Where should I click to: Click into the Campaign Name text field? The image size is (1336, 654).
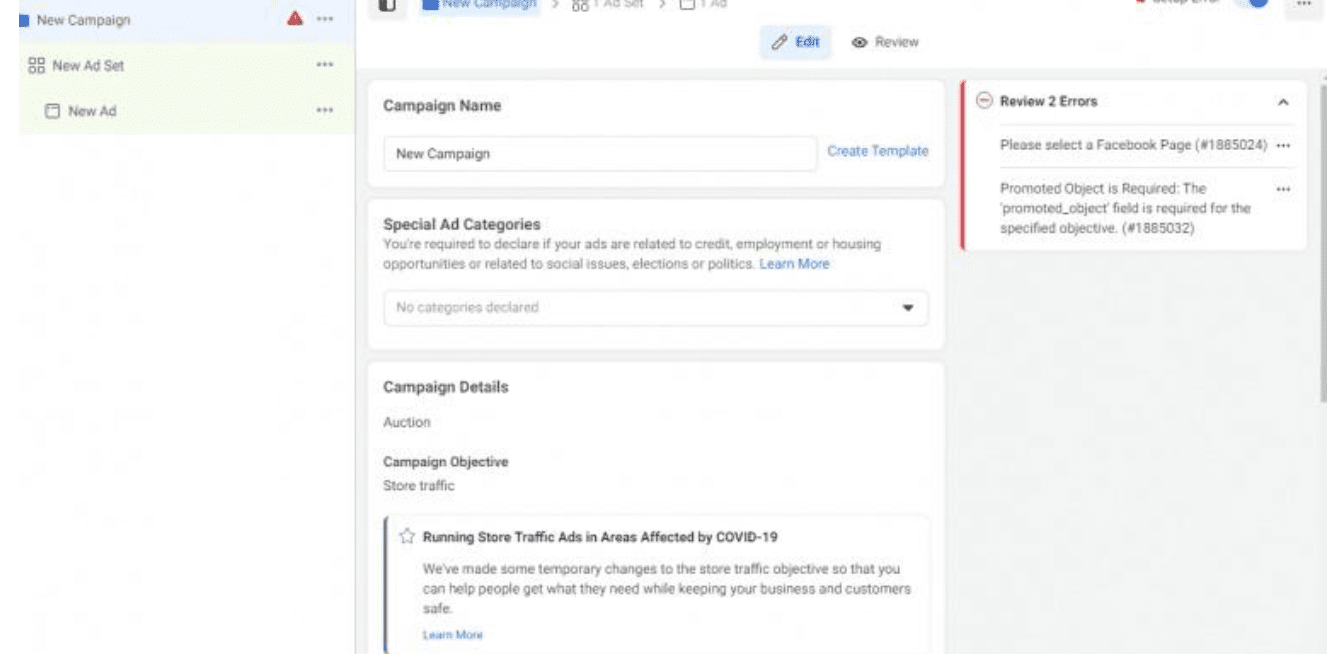tap(600, 154)
